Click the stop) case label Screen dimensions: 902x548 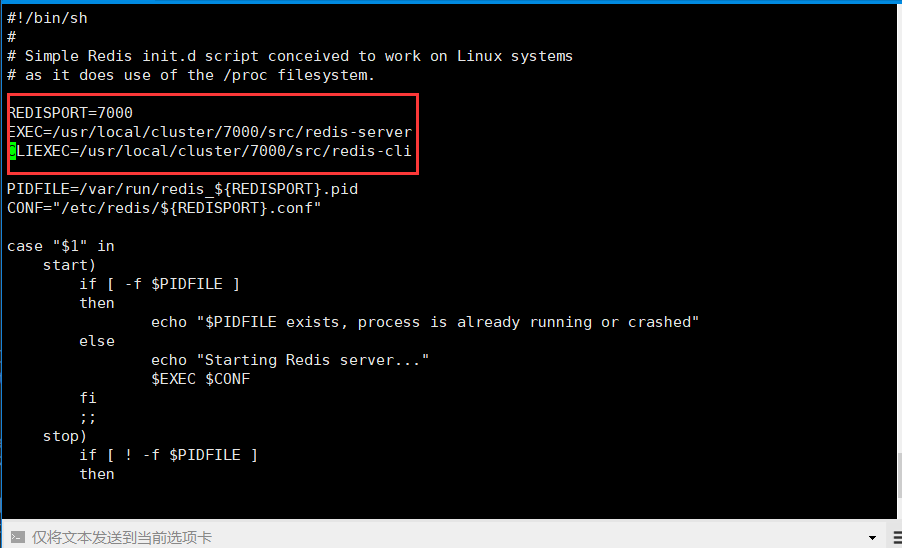pos(64,436)
